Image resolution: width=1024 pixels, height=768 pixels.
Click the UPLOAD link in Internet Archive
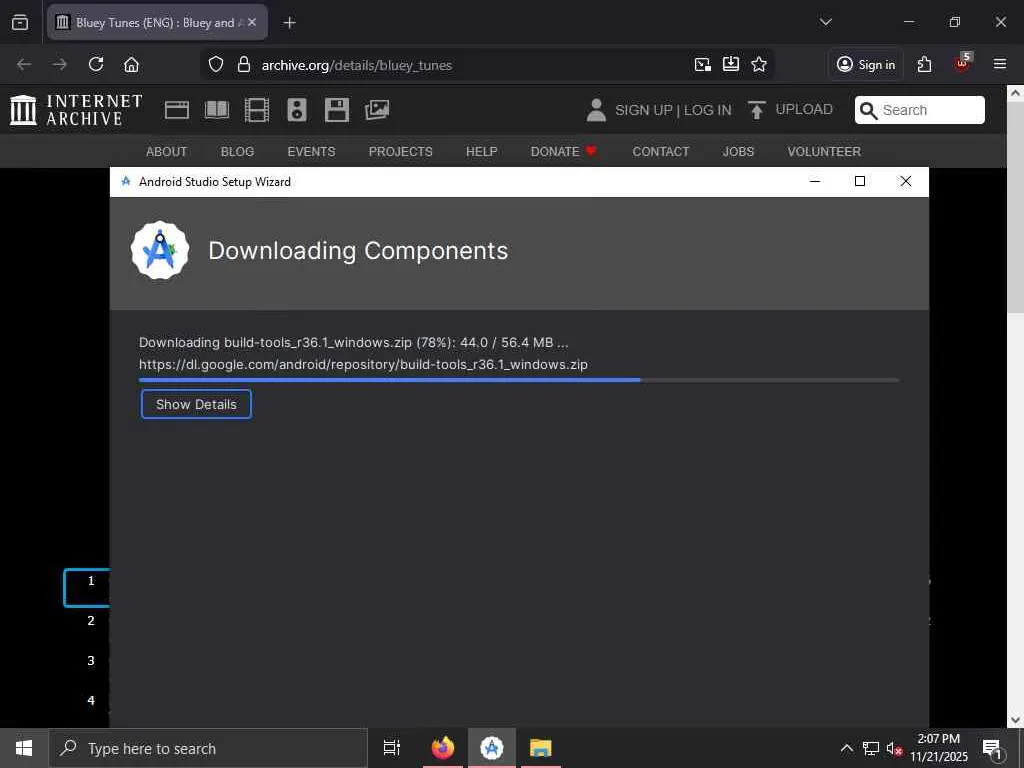click(791, 110)
